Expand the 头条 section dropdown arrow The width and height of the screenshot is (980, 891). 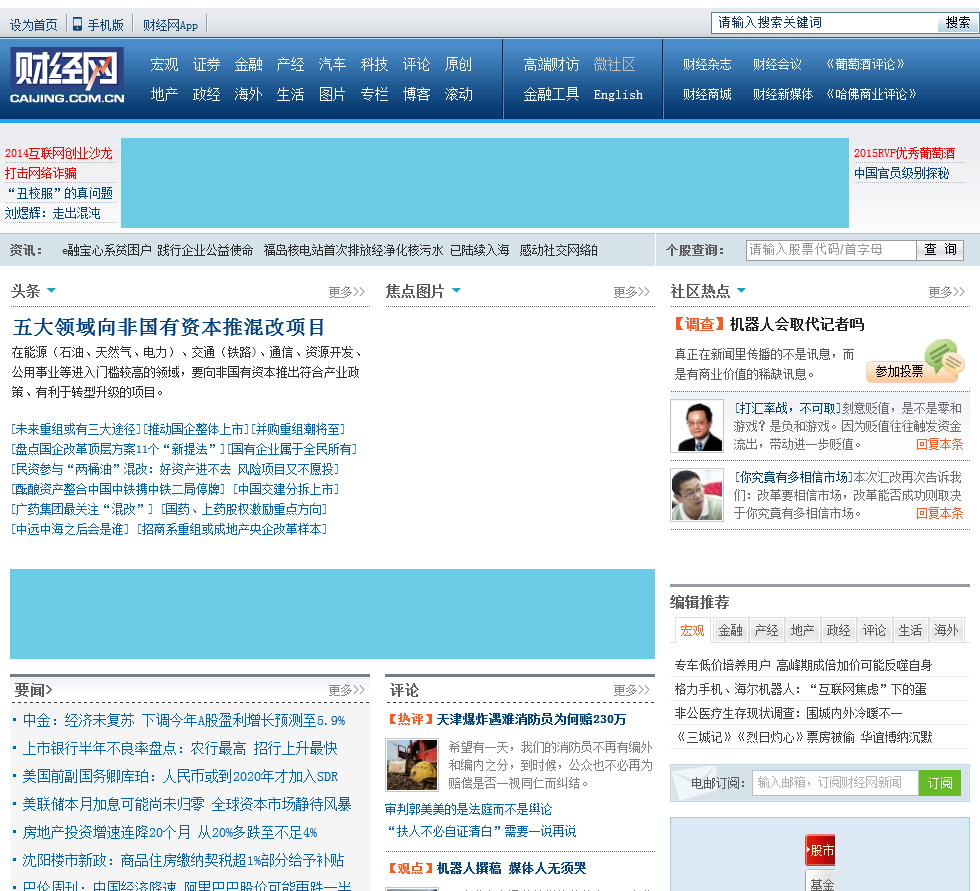(x=51, y=290)
